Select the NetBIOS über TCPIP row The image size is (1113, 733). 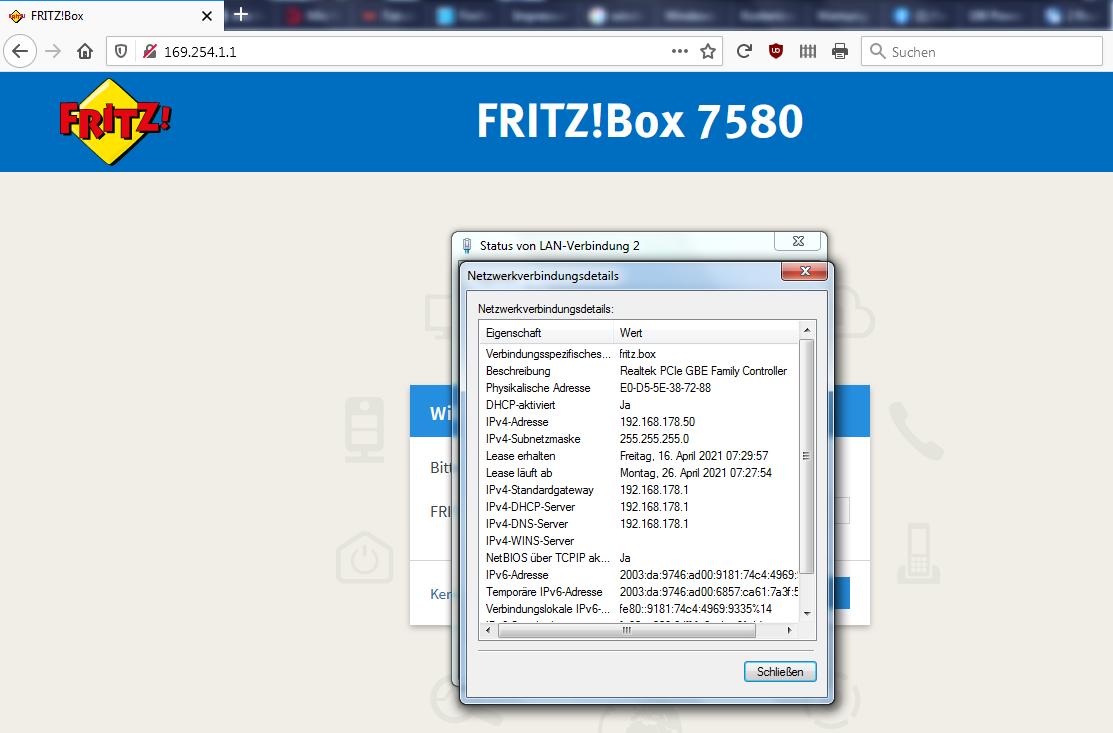pyautogui.click(x=639, y=558)
